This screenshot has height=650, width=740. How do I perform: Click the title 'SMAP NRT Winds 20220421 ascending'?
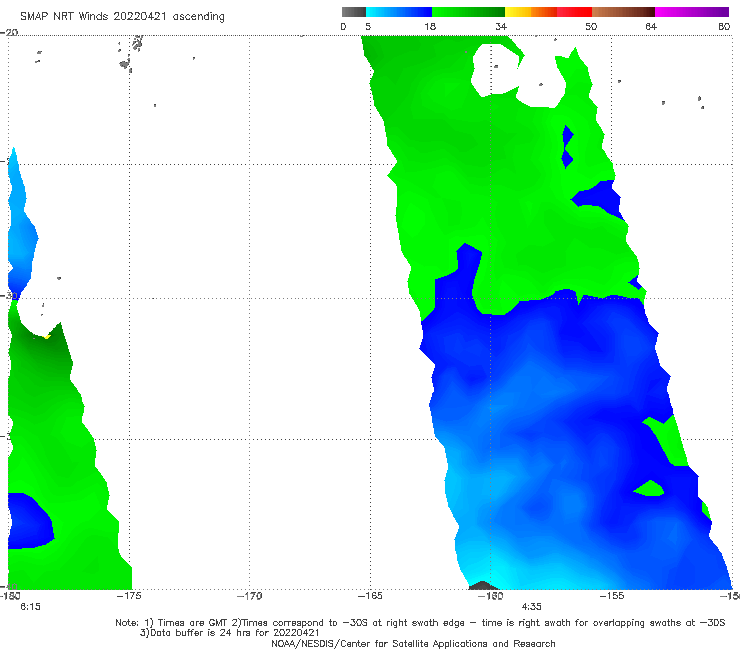(122, 16)
